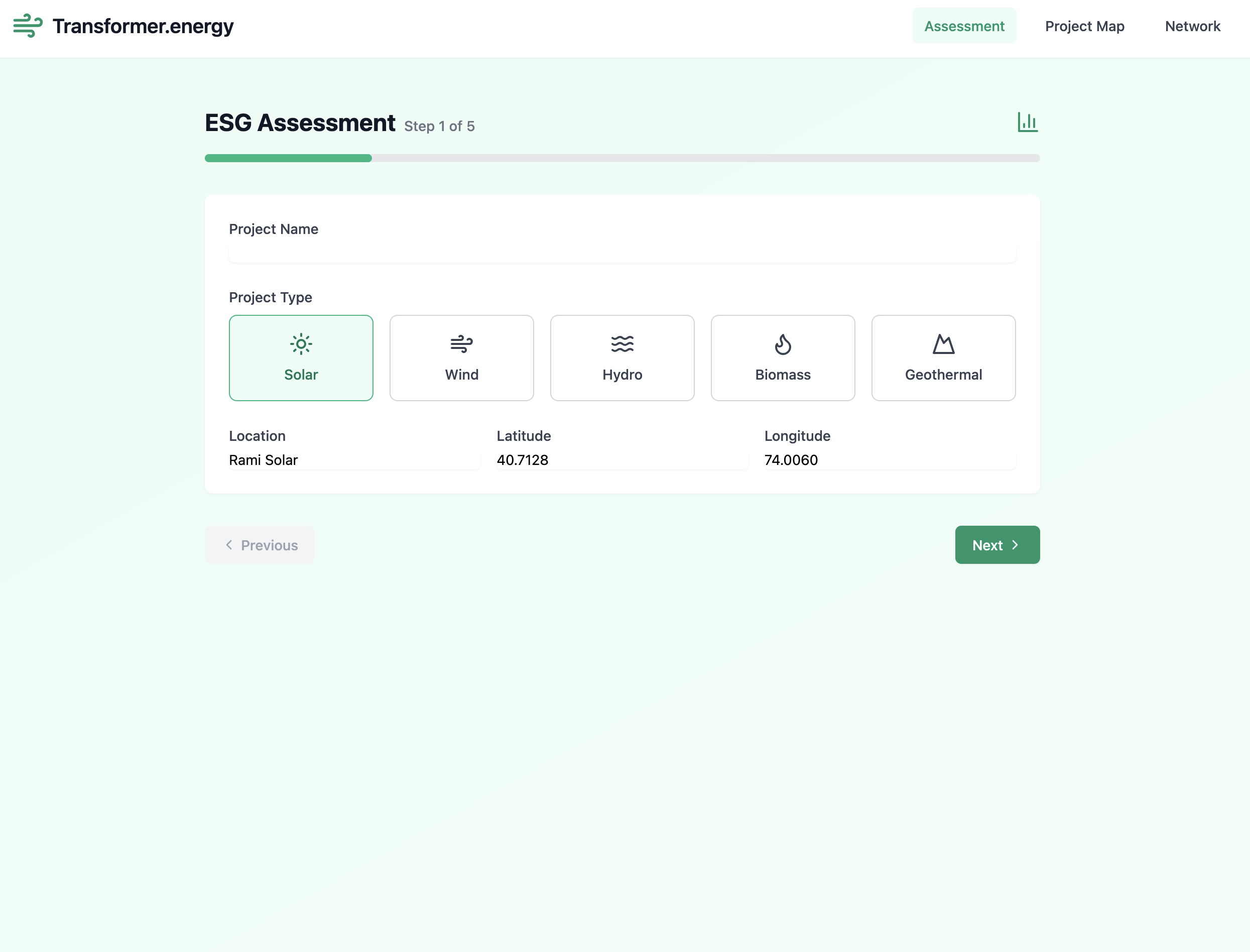Click the waves icon on Hydro card
Image resolution: width=1250 pixels, height=952 pixels.
(x=621, y=344)
